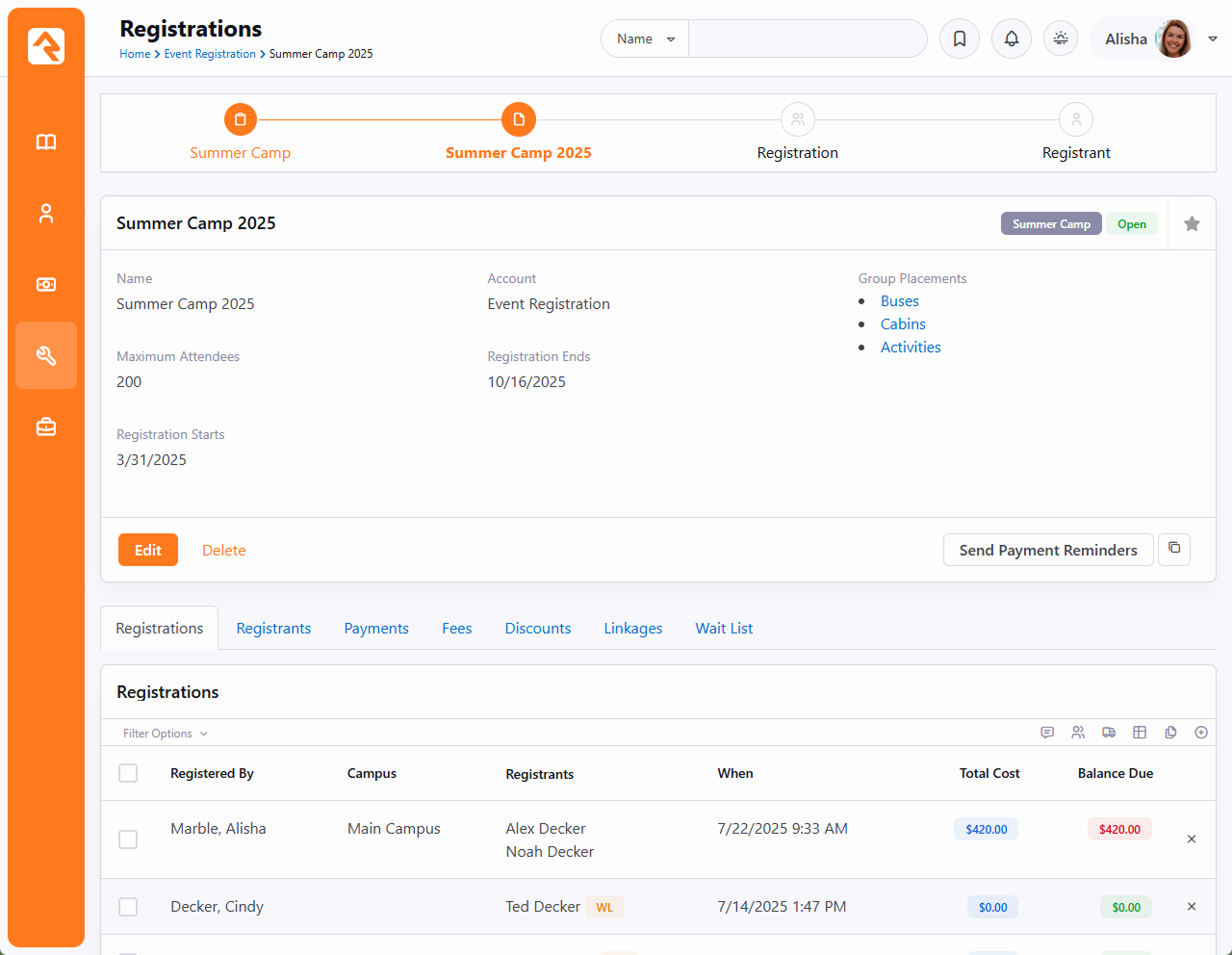This screenshot has width=1232, height=955.
Task: Tick the Decker, Cindy row checkbox
Action: 128,907
